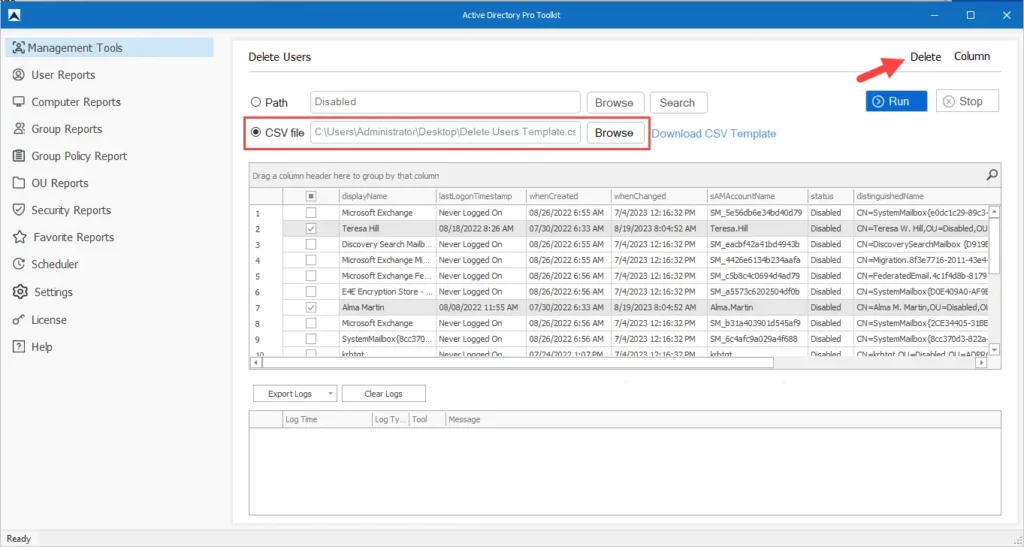Open Settings gear icon
The height and width of the screenshot is (547, 1024).
(x=20, y=292)
